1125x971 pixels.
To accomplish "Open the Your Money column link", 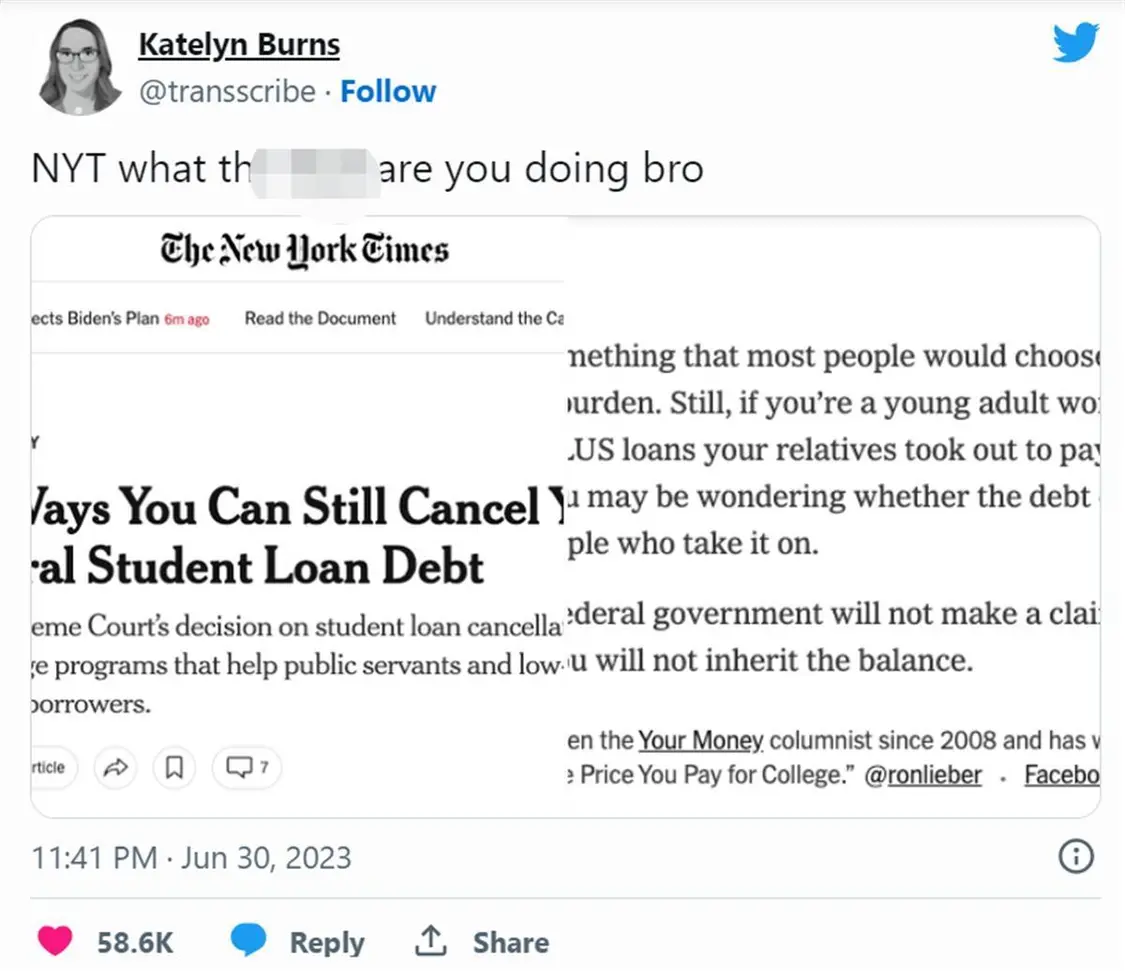I will (700, 740).
